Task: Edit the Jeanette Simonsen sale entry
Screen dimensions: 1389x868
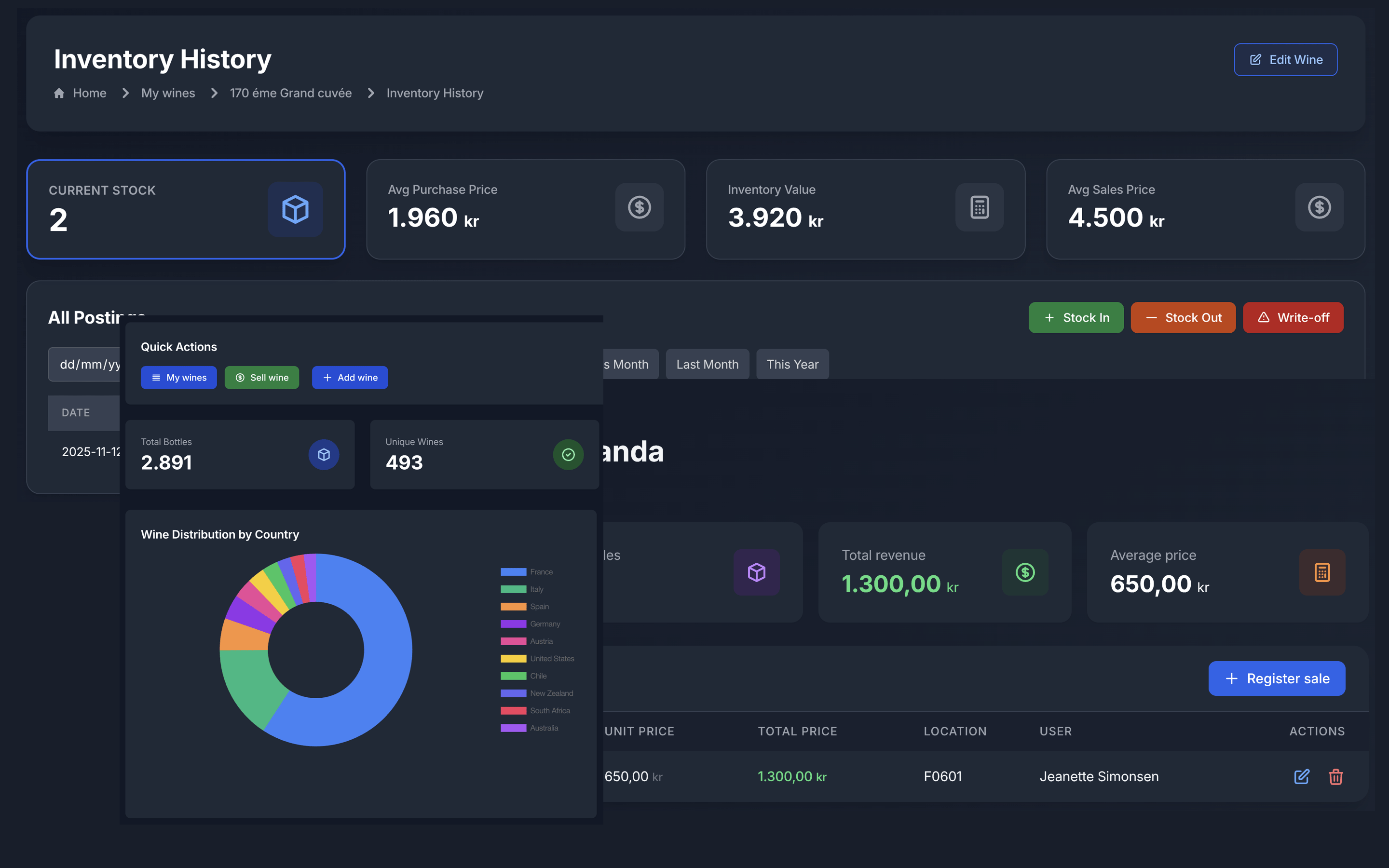Action: (1301, 776)
